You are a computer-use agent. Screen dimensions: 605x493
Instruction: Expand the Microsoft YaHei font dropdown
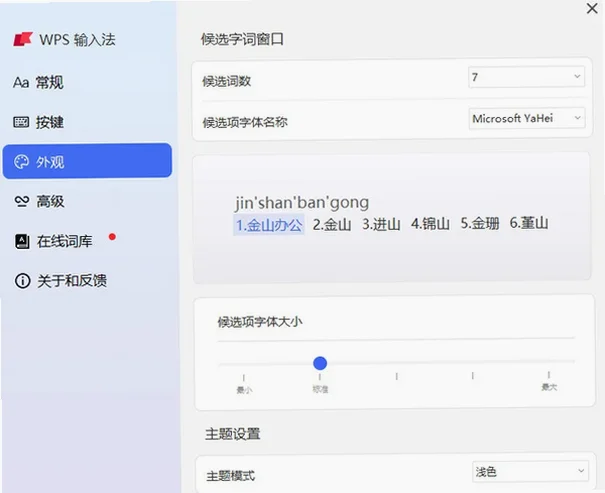(x=527, y=118)
